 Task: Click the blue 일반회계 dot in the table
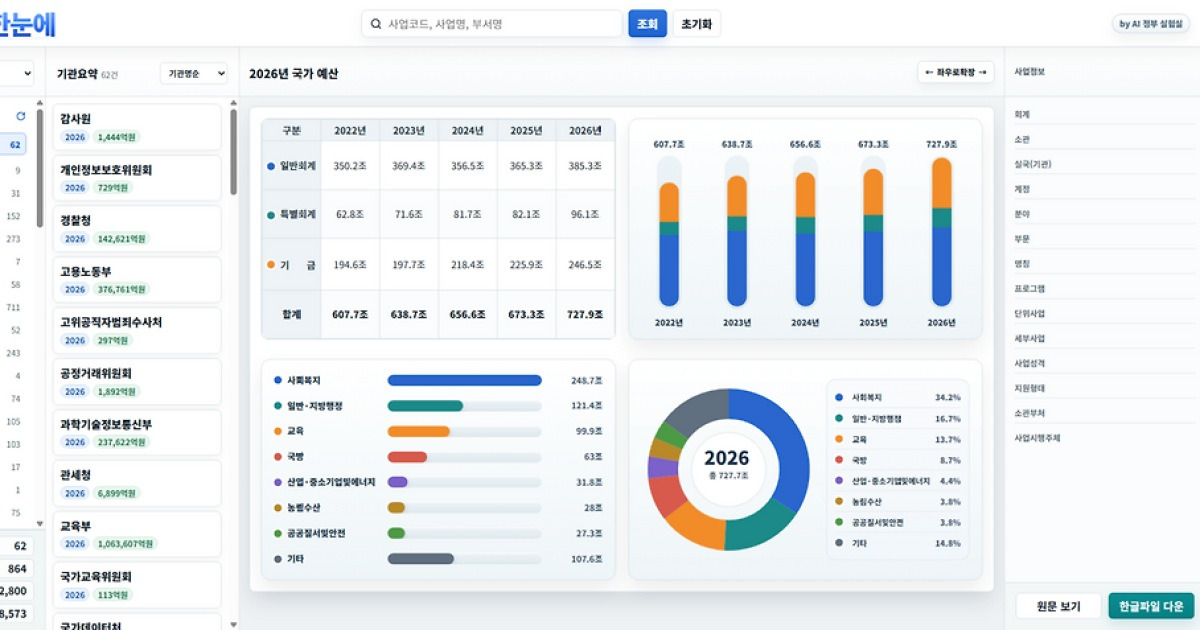pyautogui.click(x=271, y=166)
